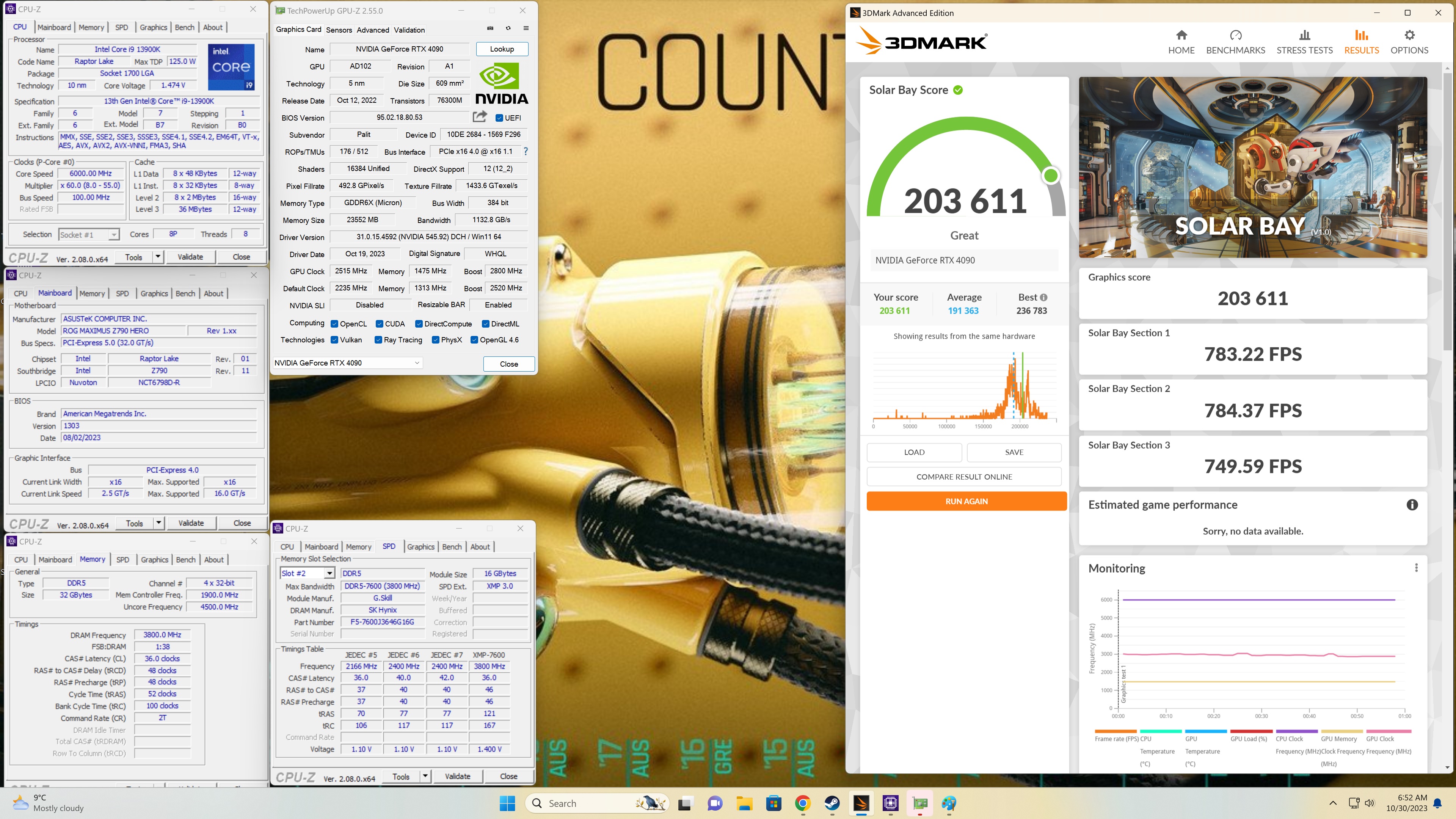Open 3DMark HOME icon
This screenshot has width=1456, height=819.
click(x=1181, y=35)
